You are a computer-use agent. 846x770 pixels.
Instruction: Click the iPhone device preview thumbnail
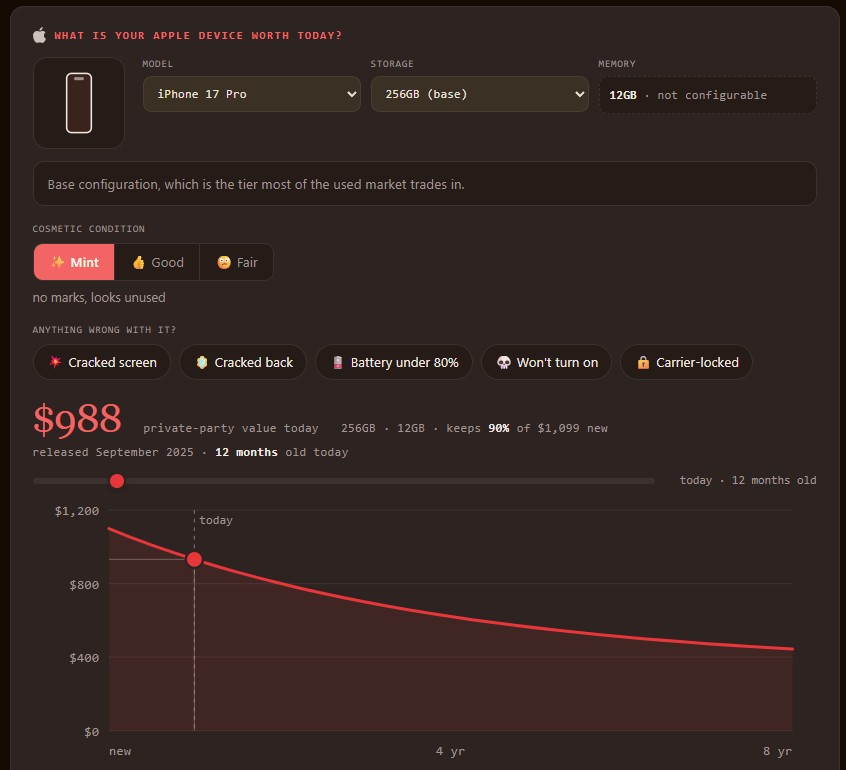pos(79,103)
